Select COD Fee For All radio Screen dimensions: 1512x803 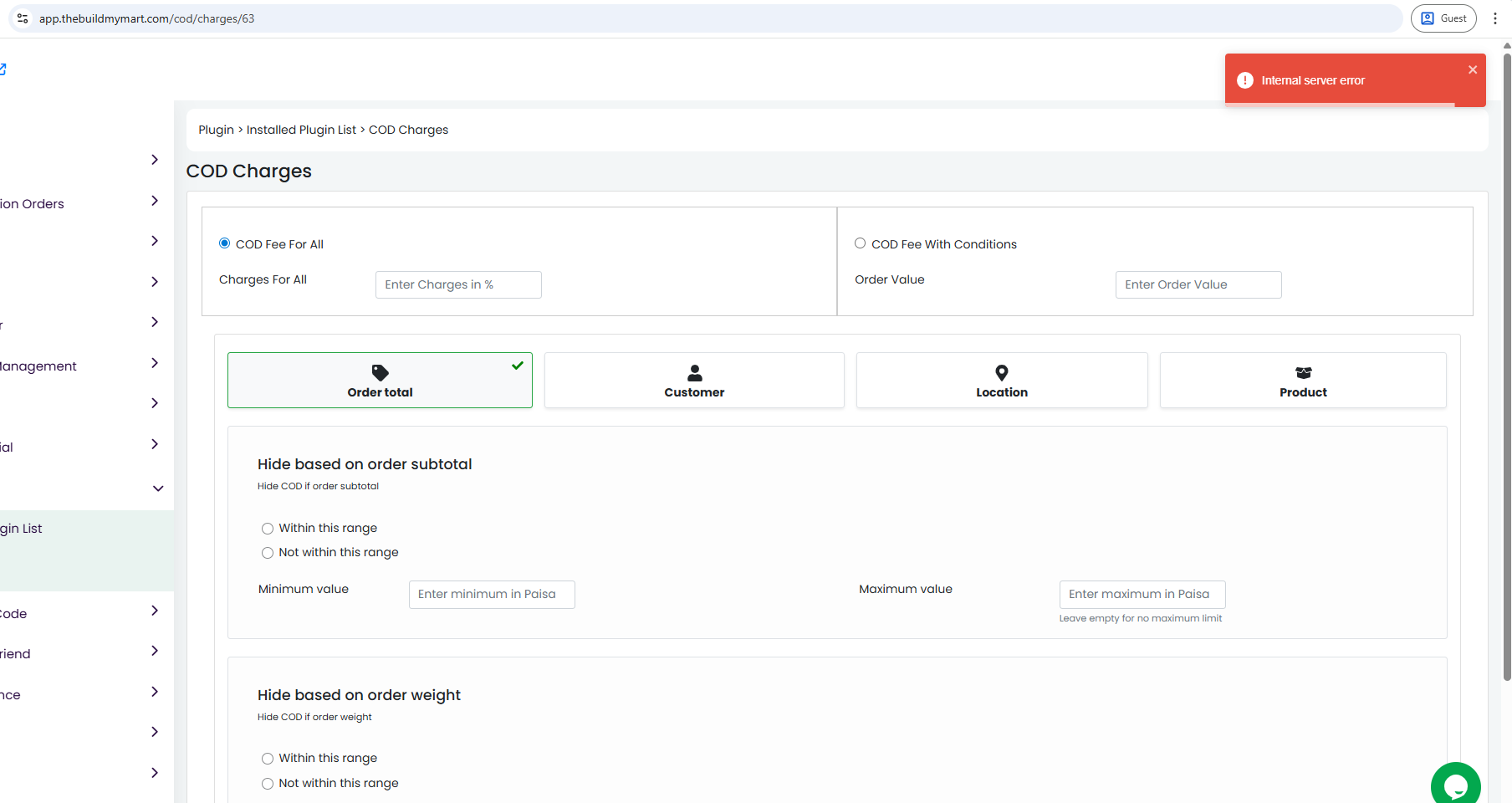click(224, 243)
